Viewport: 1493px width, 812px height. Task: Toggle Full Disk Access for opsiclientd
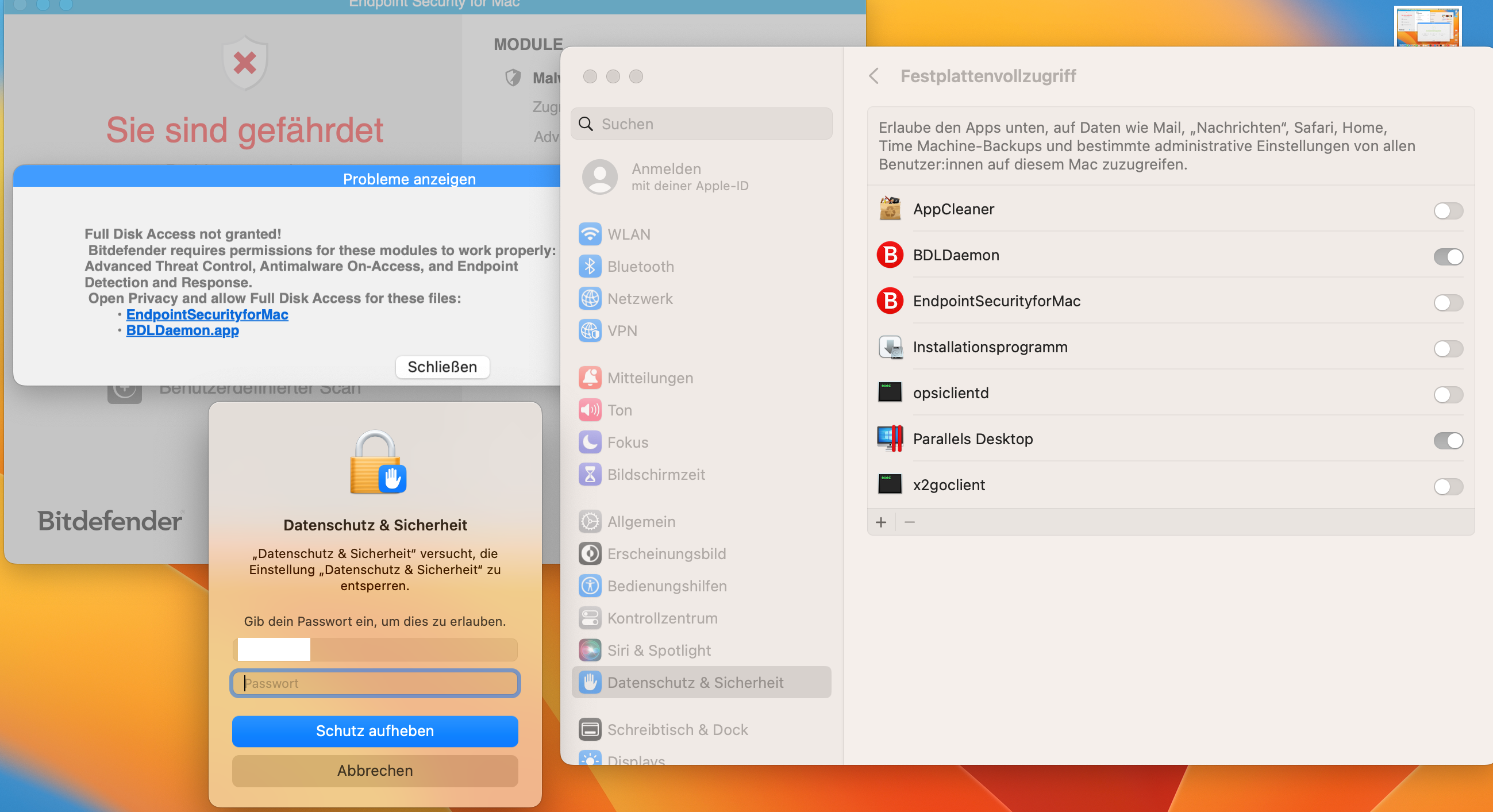coord(1448,394)
